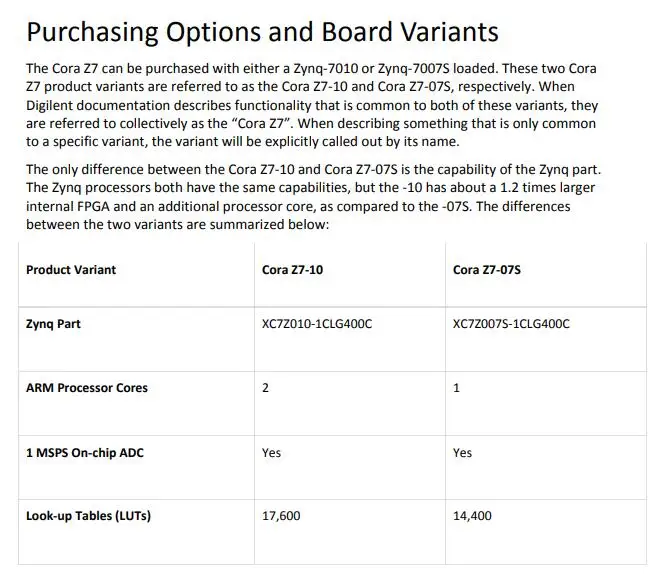Viewport: 659px width, 574px height.
Task: Click the XC7Z007S-1CLG400C part number
Action: coord(511,324)
